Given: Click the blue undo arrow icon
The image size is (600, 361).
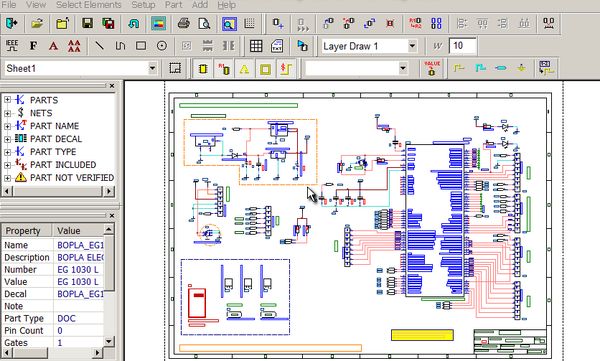Looking at the screenshot, I should click(x=133, y=24).
